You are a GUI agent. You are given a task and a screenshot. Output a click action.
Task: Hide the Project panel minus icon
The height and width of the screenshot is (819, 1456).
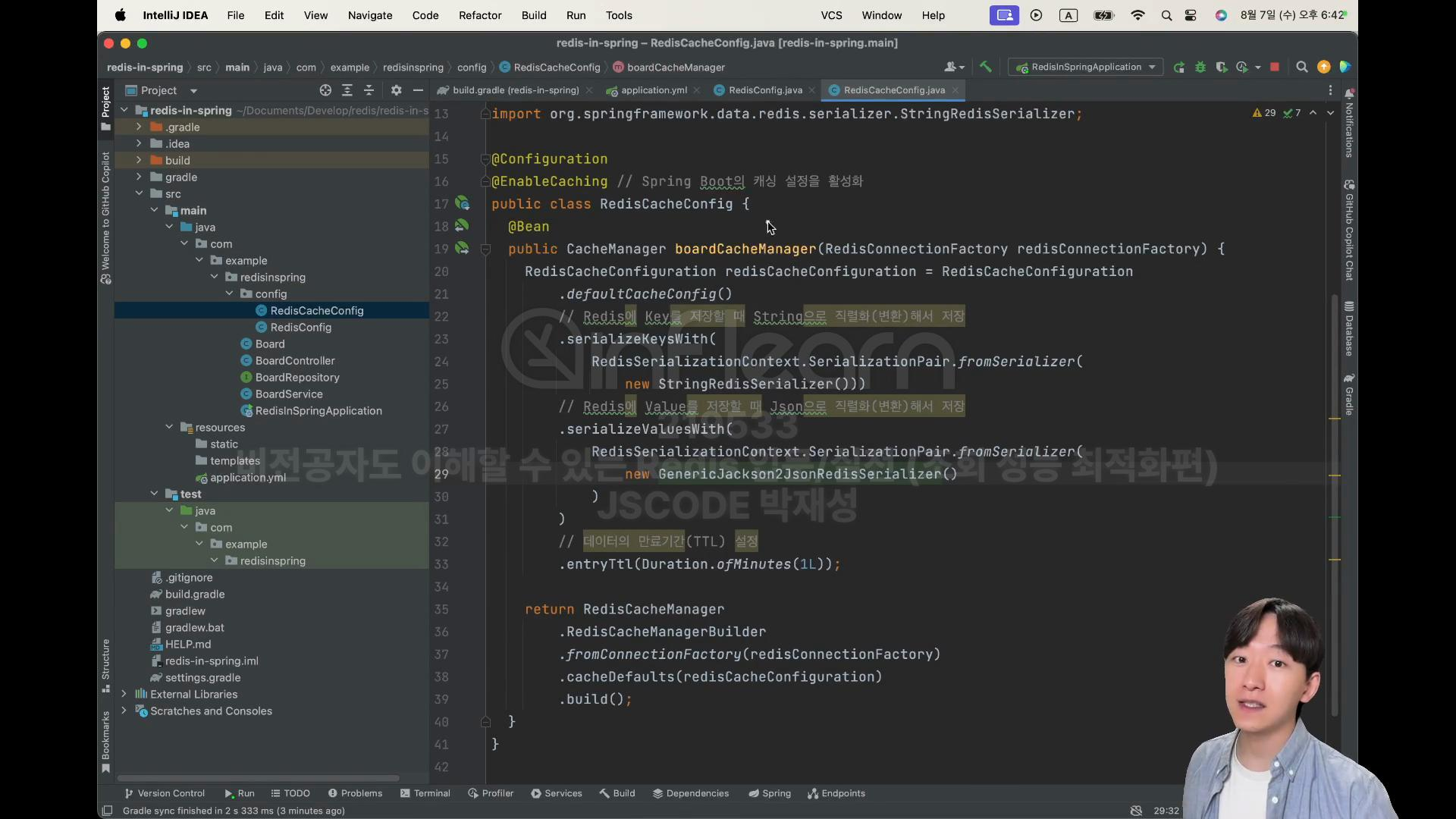point(418,90)
